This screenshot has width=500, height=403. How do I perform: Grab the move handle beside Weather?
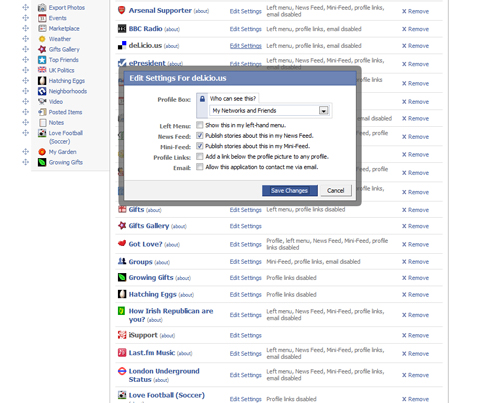25,39
